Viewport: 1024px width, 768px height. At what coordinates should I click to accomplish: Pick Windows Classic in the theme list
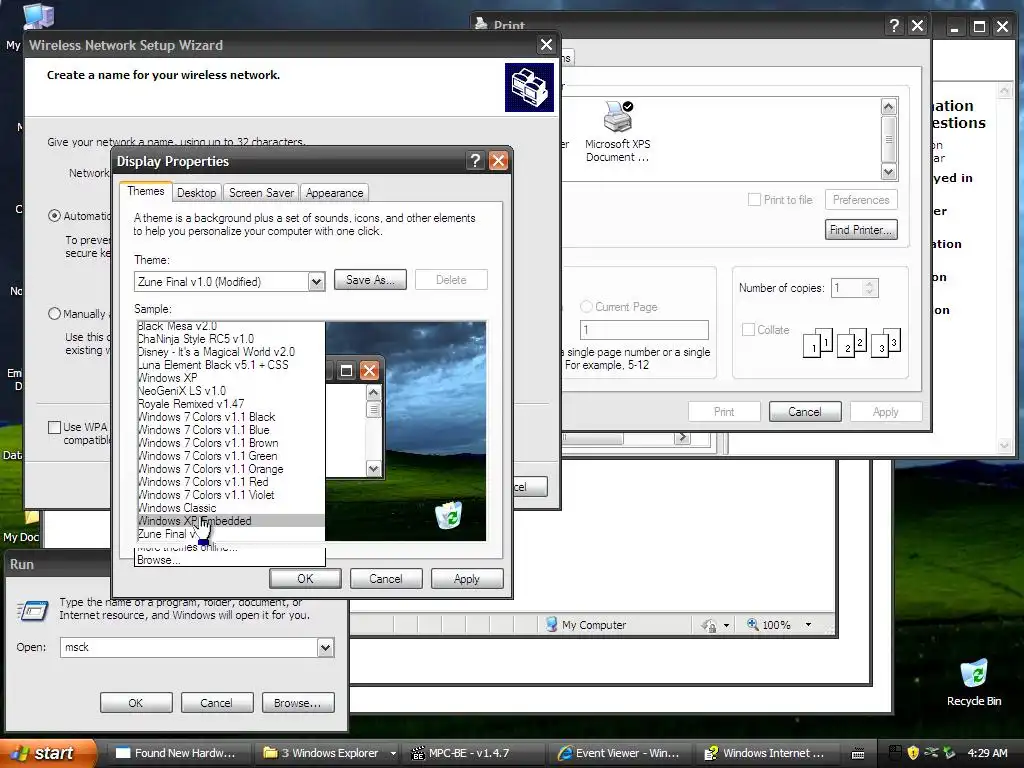point(231,508)
